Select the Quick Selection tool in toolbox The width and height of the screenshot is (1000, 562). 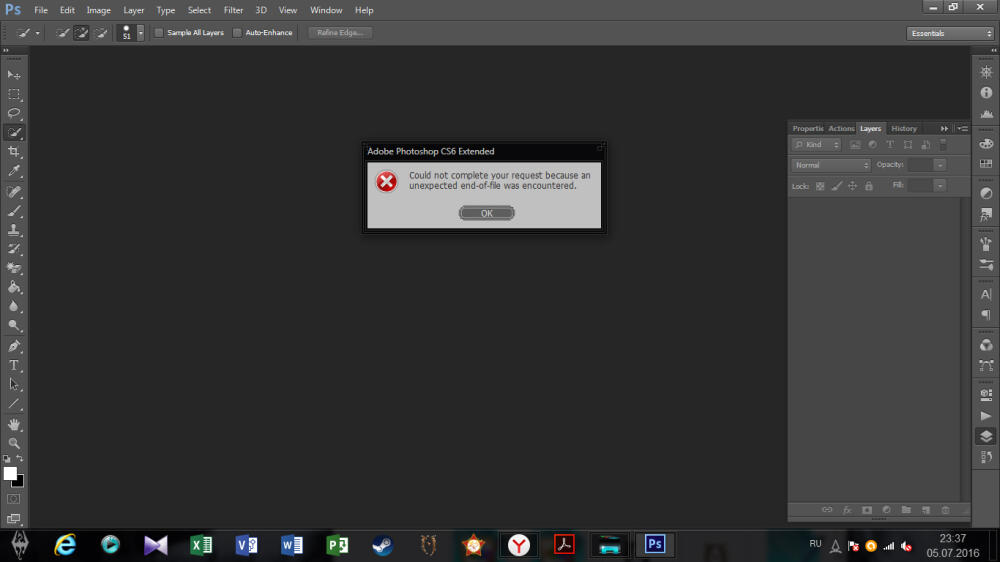tap(13, 133)
